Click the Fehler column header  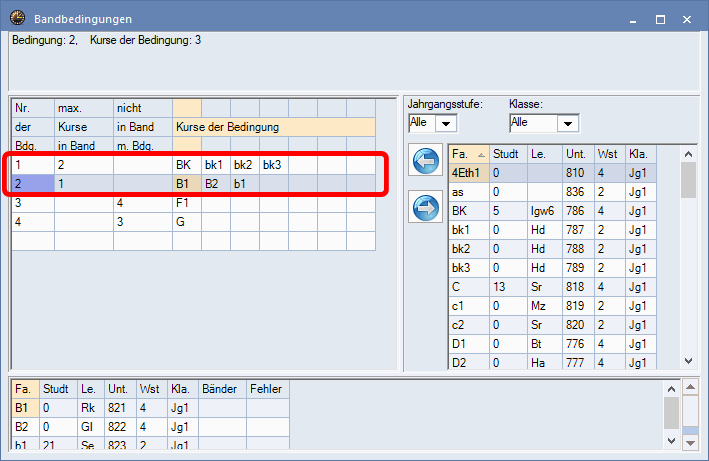coord(267,389)
